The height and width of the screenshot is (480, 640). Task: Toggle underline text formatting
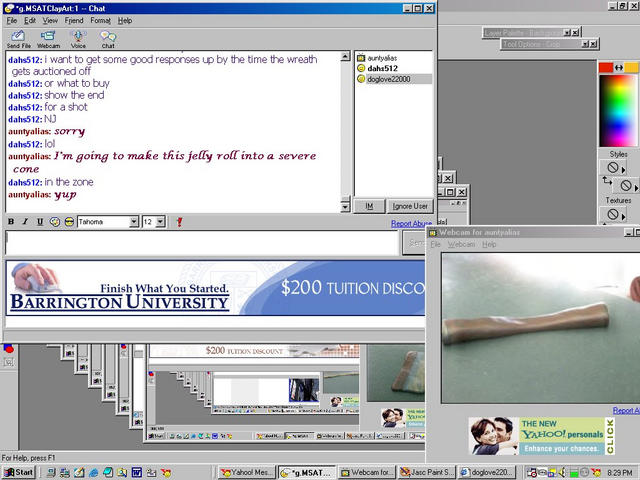click(40, 222)
